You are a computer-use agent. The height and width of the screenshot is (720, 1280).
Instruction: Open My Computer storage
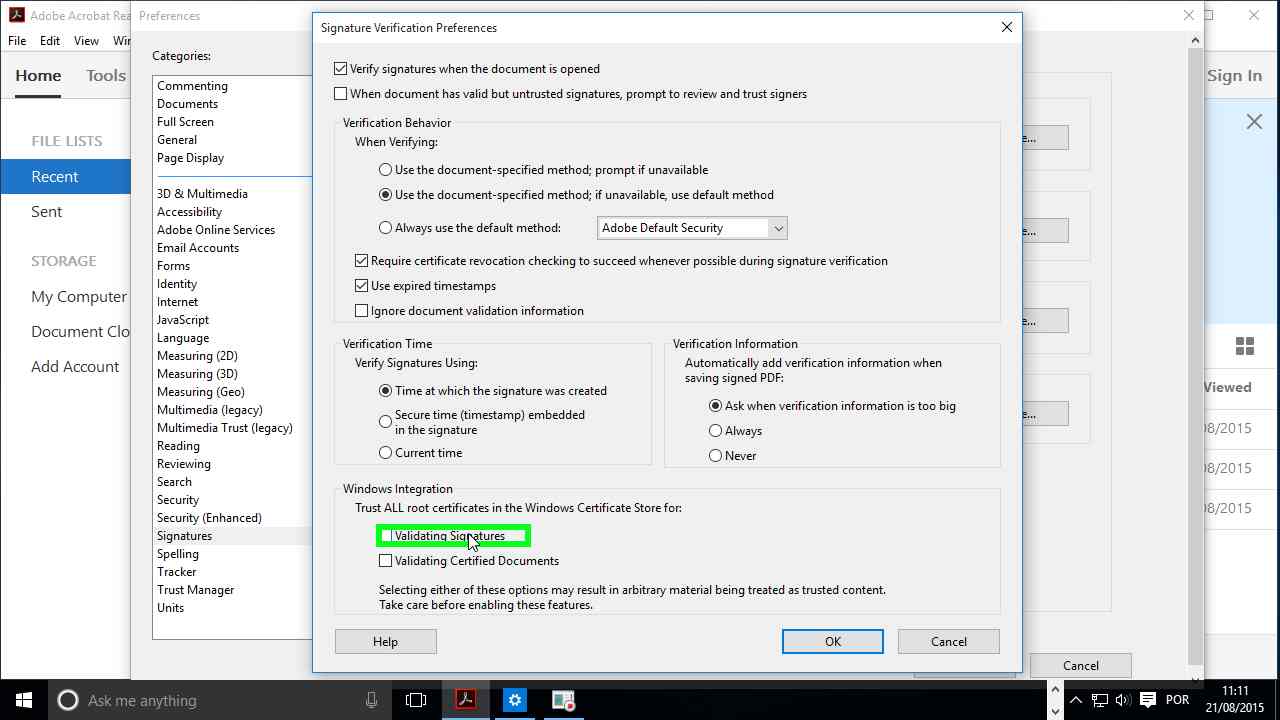(x=79, y=297)
